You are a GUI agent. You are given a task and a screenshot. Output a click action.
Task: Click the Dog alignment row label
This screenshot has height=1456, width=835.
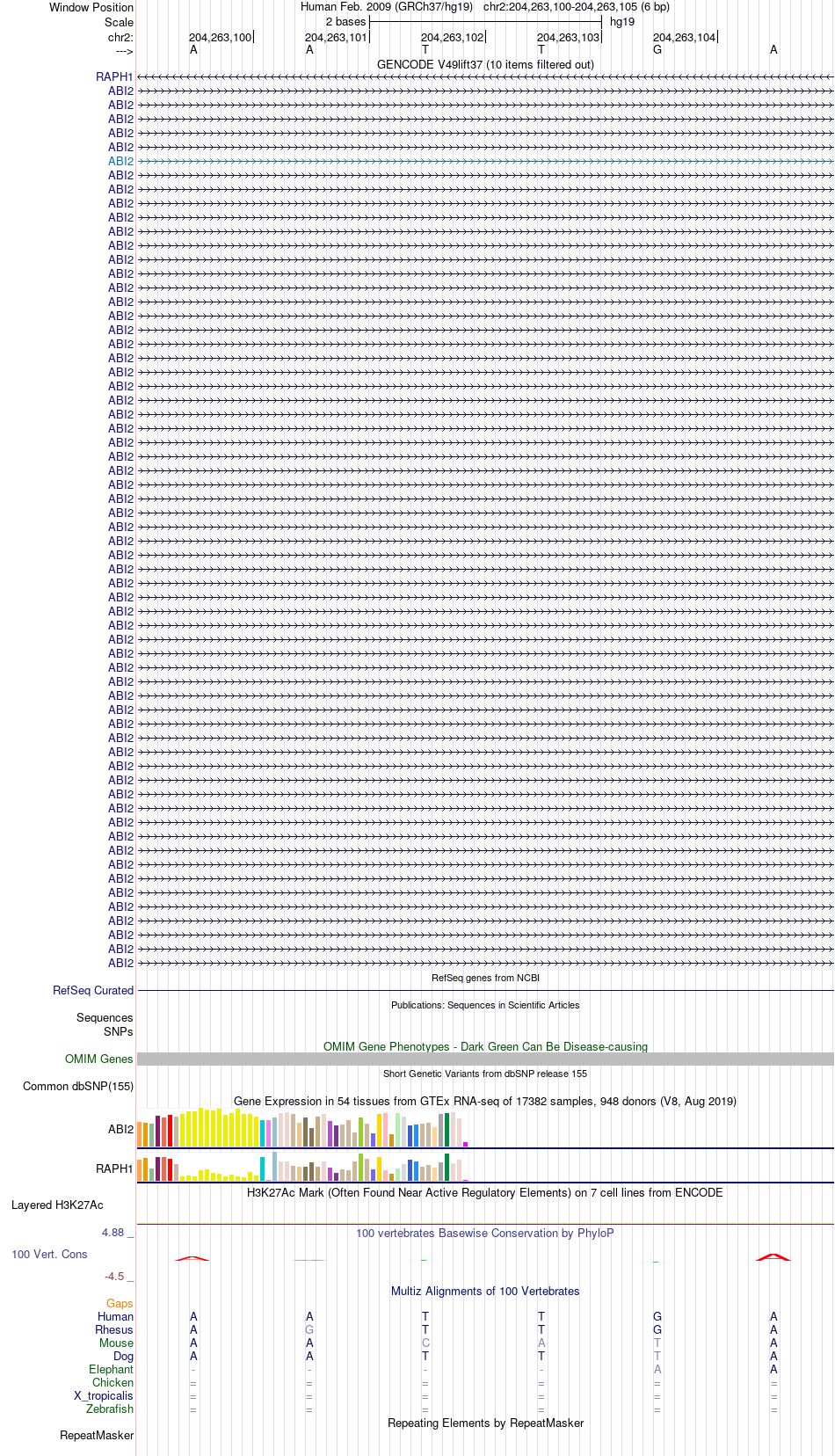coord(123,1357)
